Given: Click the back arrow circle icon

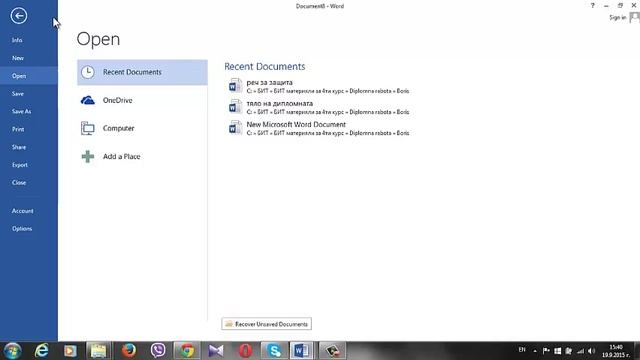Looking at the screenshot, I should tap(19, 16).
